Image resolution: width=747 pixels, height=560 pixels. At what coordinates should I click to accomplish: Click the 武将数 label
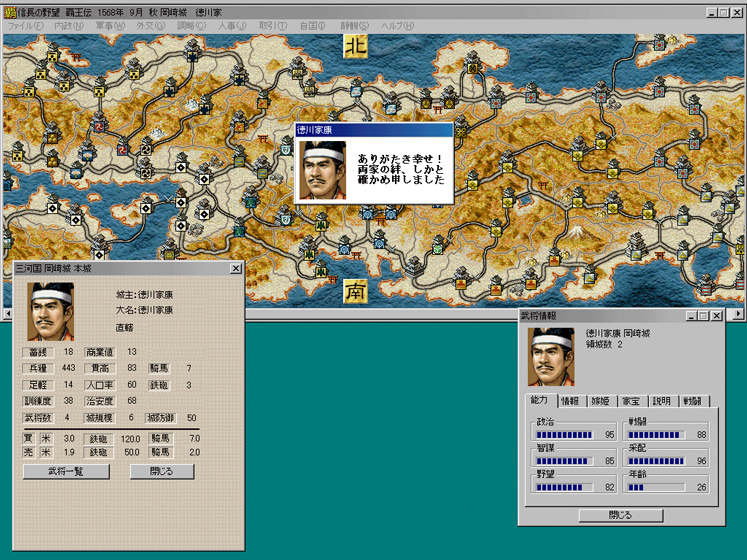(38, 418)
